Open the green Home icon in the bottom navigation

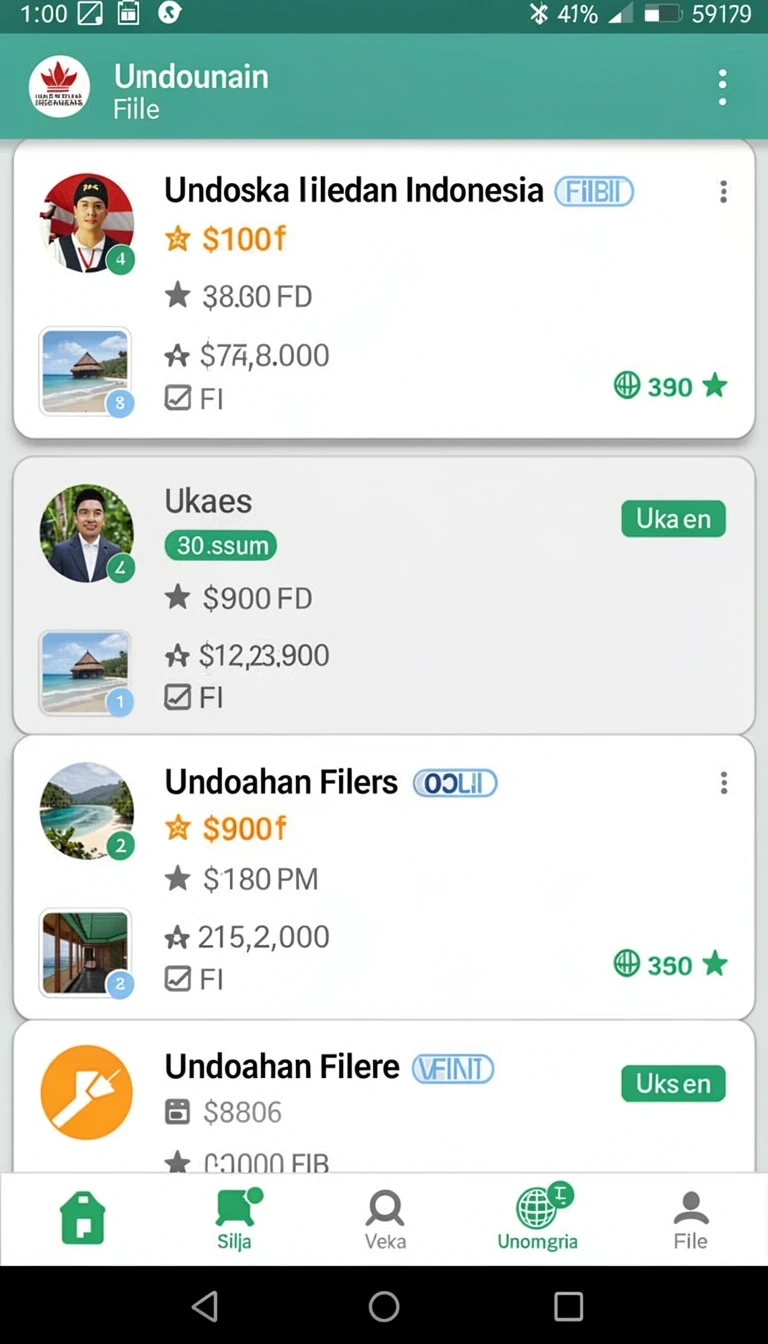[83, 1217]
